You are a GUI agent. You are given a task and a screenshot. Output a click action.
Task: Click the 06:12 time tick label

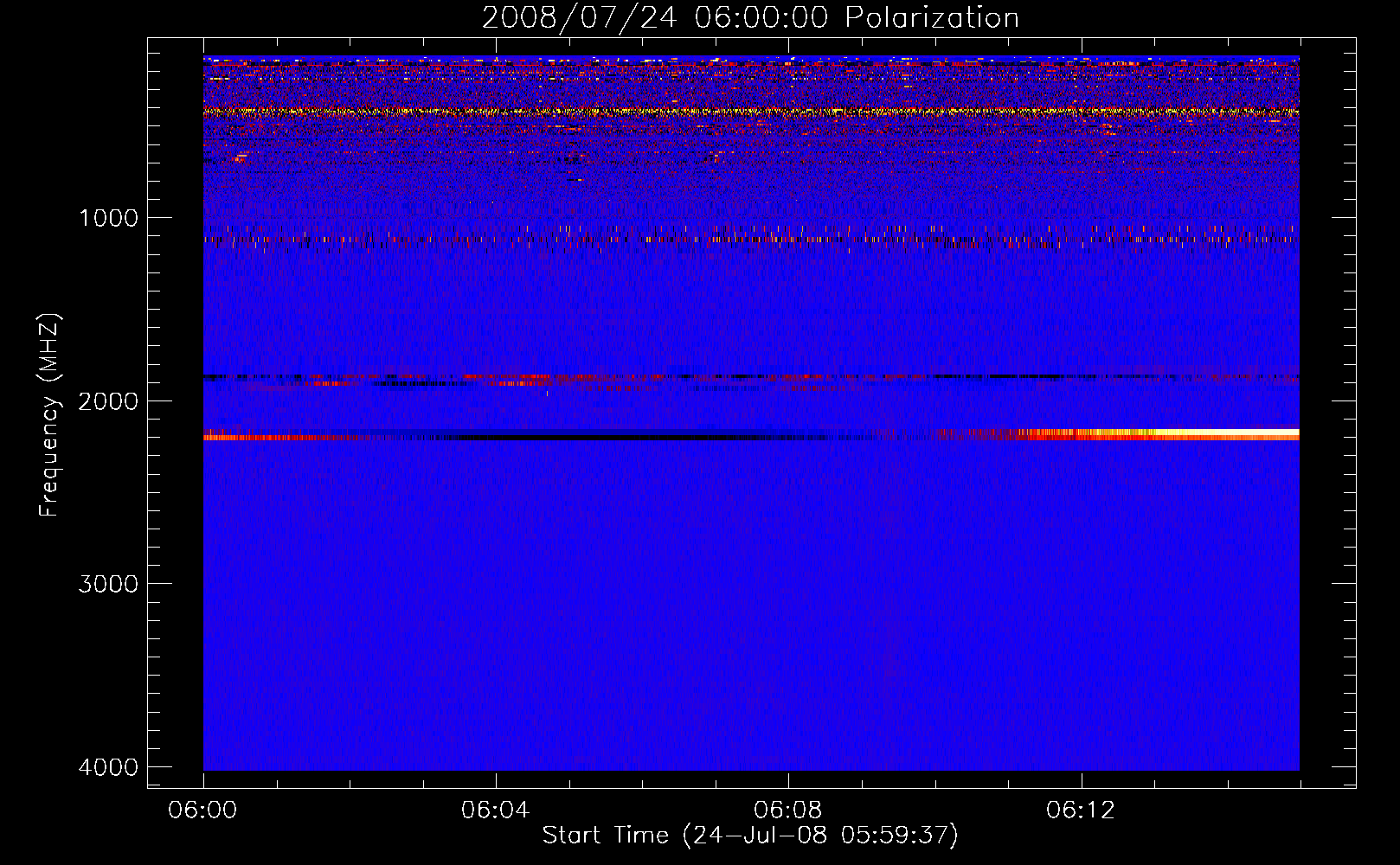click(1080, 811)
